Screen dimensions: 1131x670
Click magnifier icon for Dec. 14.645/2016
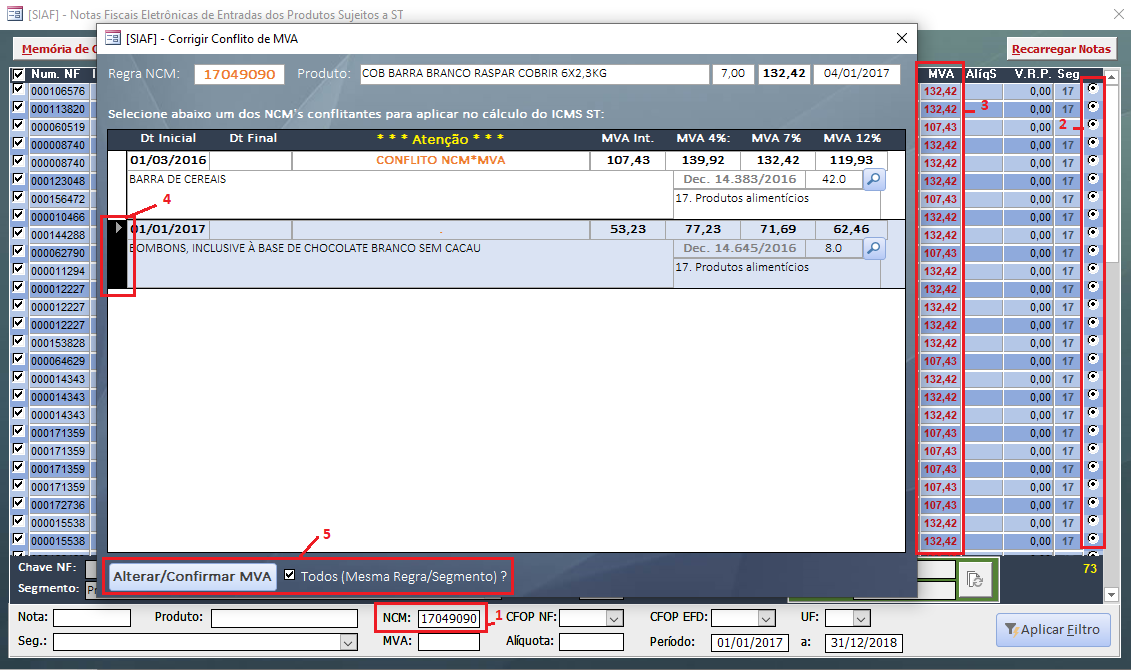(874, 249)
